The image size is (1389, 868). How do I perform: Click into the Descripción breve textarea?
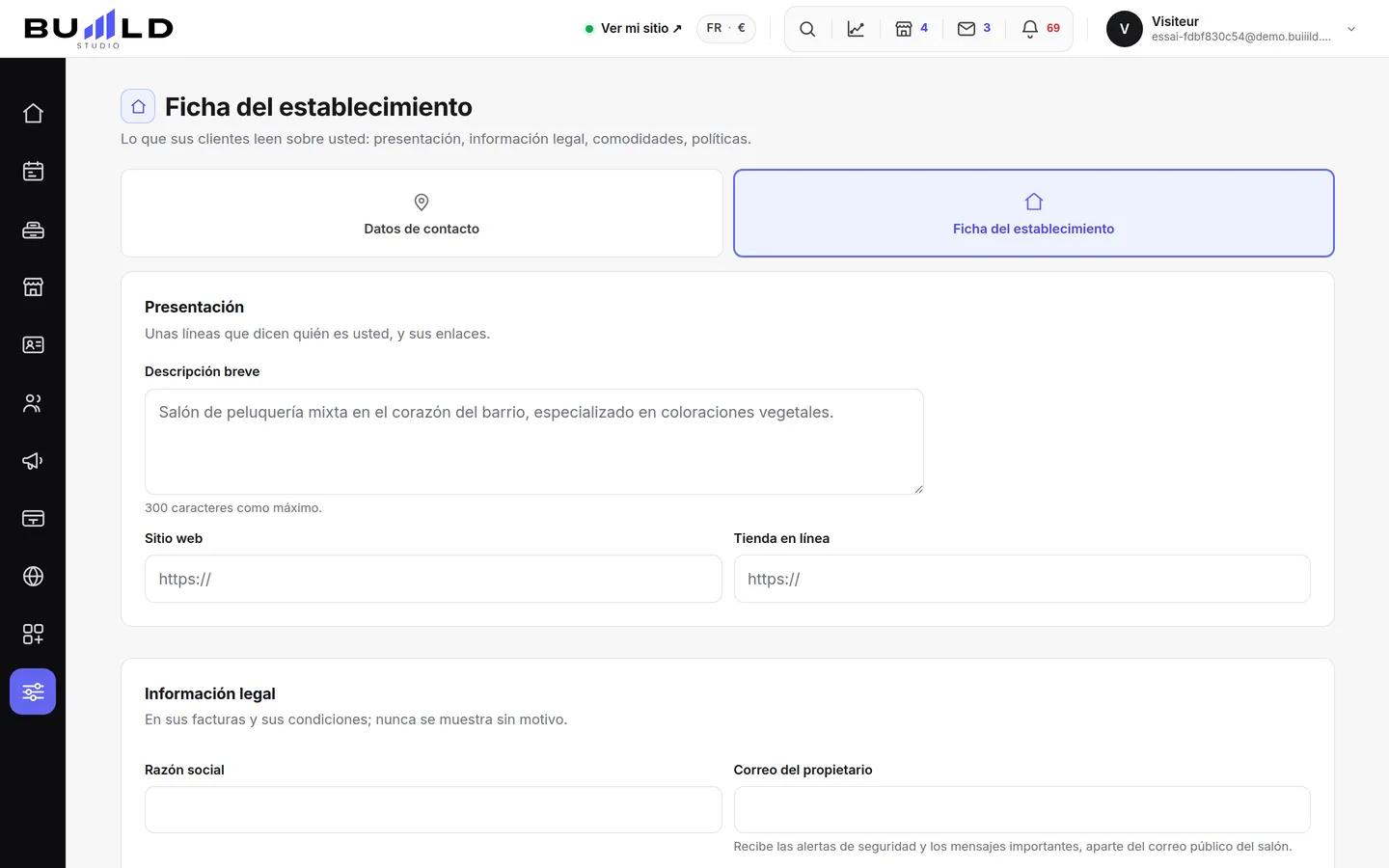click(x=534, y=442)
